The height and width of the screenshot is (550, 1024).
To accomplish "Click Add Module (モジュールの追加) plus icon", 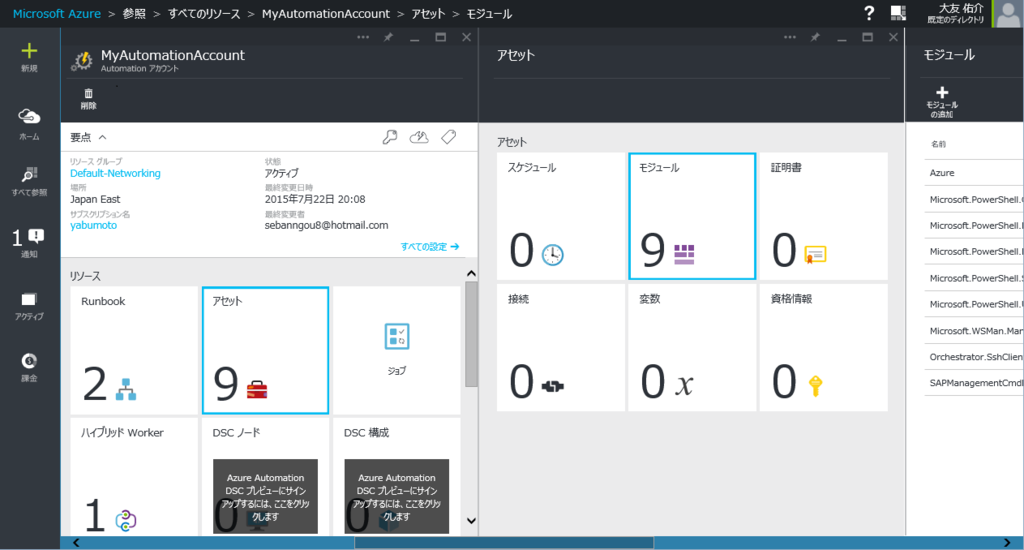I will 942,92.
